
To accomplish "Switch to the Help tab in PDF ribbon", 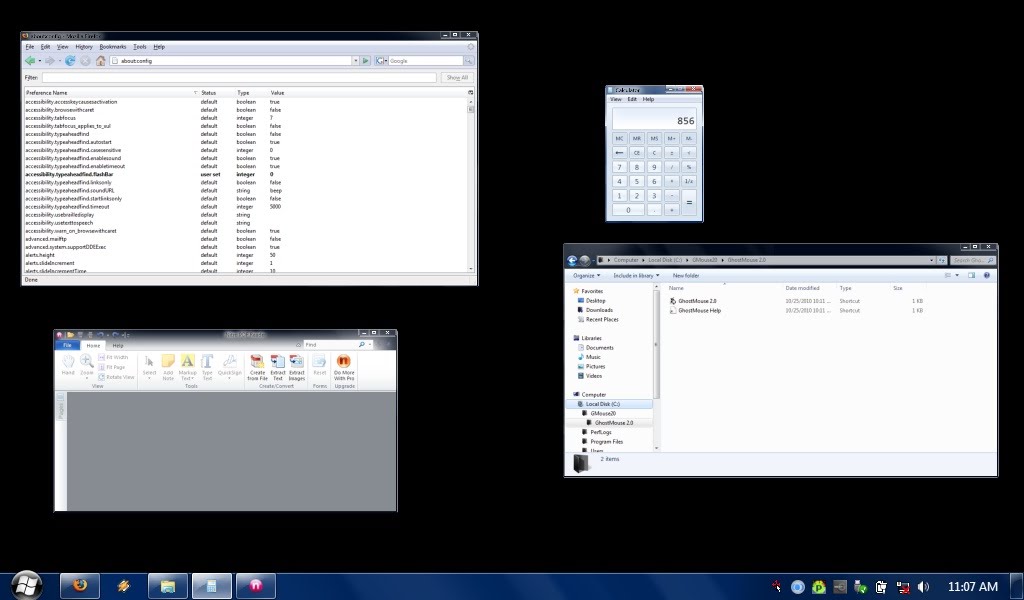I will pyautogui.click(x=118, y=345).
